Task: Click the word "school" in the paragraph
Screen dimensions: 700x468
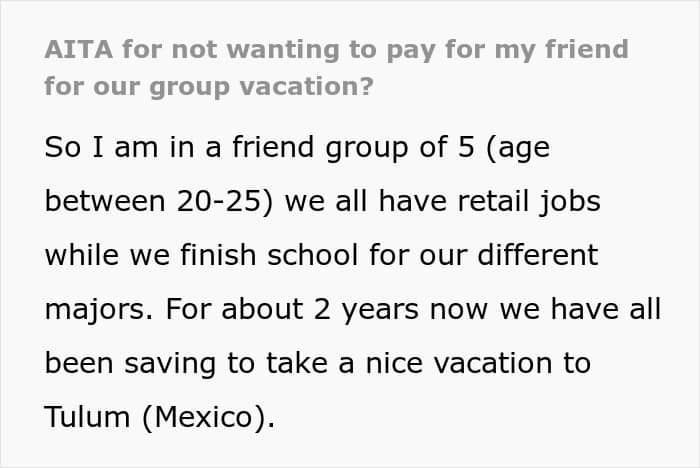Action: tap(312, 255)
